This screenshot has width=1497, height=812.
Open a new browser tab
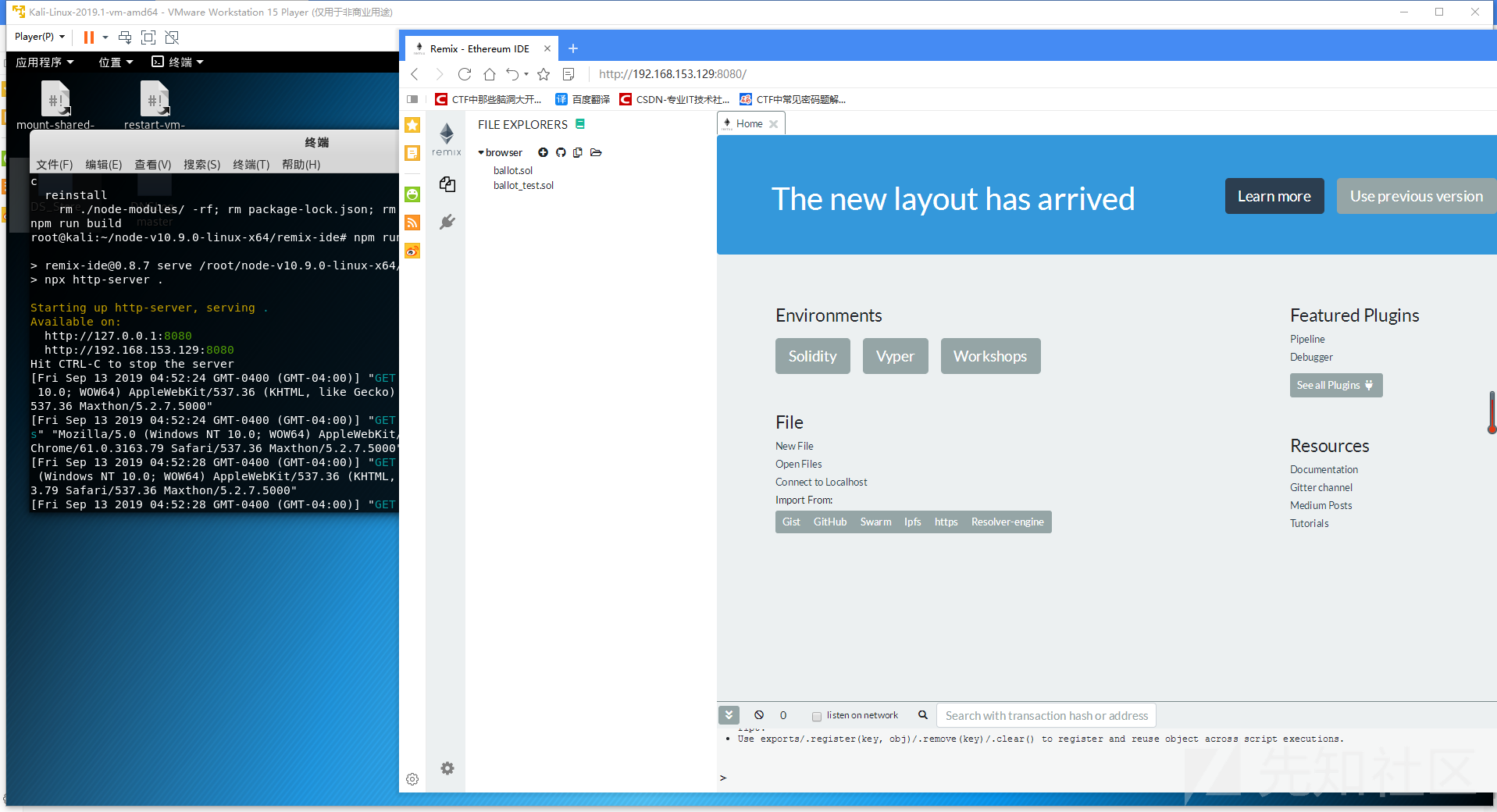pos(573,48)
